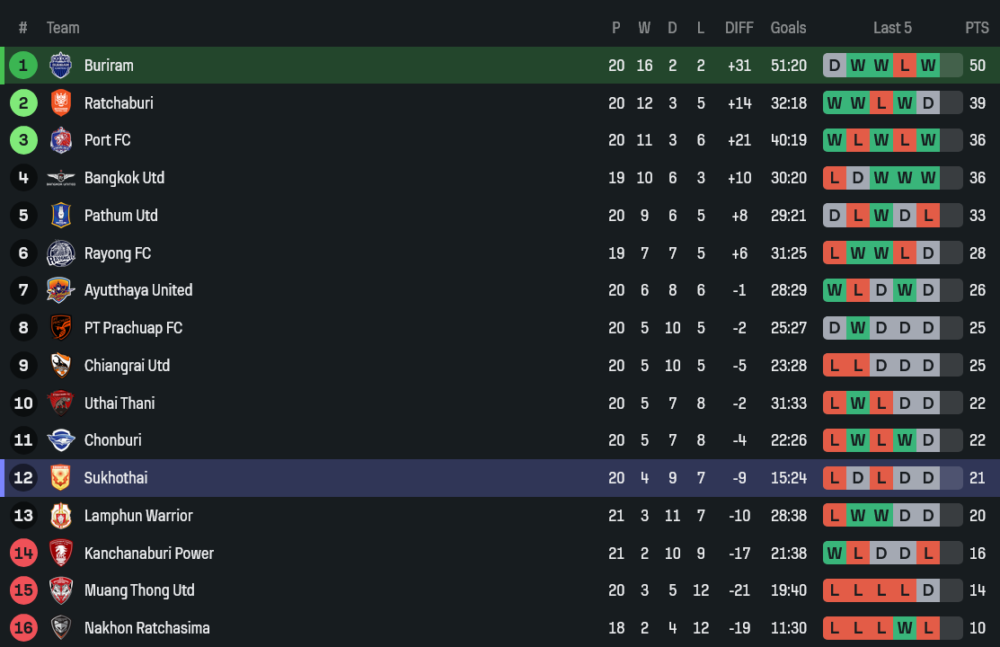Click the Chonburi team crest
The image size is (1000, 647).
61,440
